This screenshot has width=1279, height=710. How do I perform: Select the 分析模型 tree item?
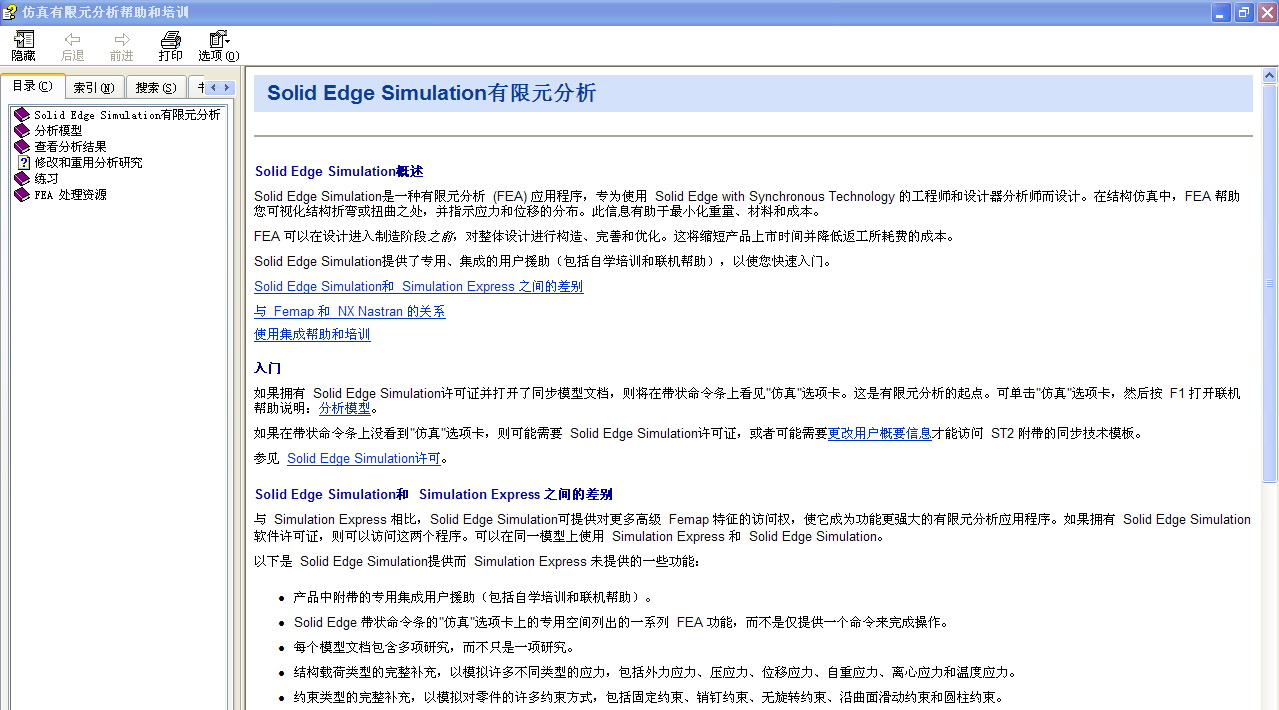click(58, 131)
